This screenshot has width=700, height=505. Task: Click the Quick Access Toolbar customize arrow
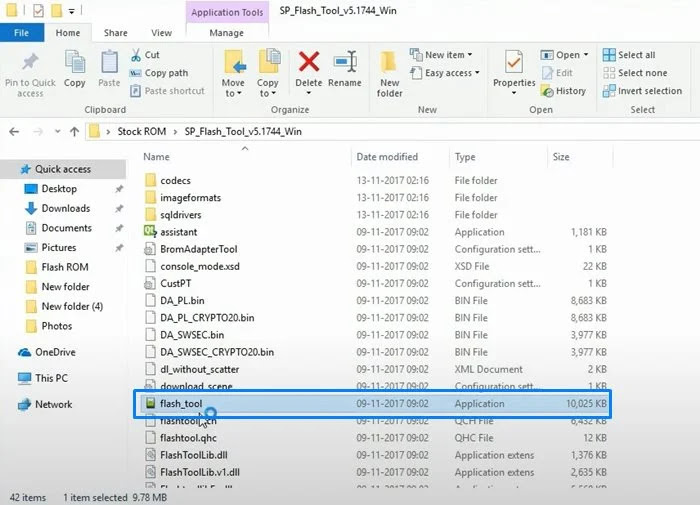coord(71,12)
